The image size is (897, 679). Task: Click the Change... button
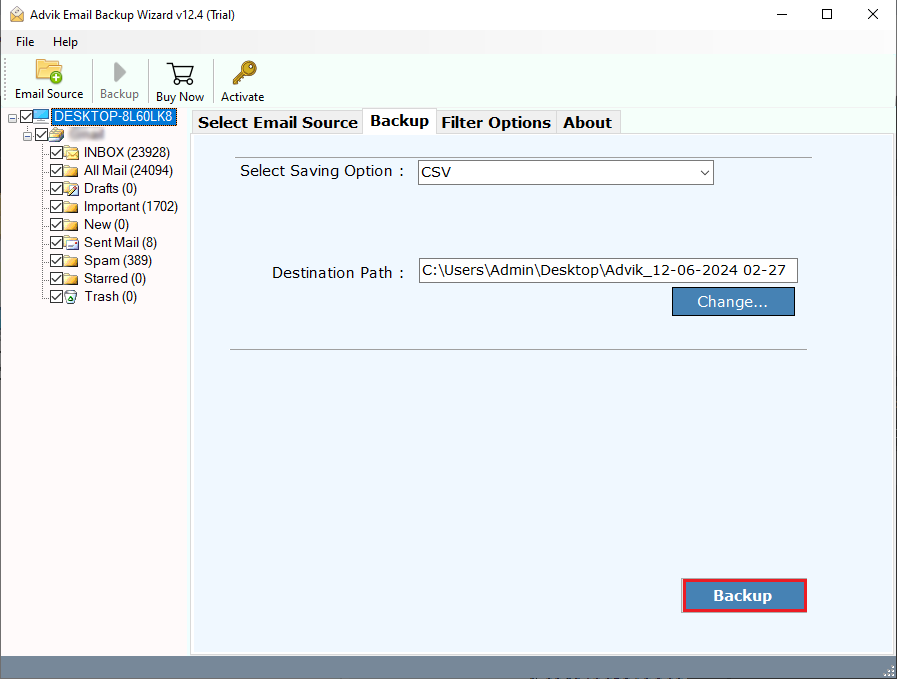point(733,301)
